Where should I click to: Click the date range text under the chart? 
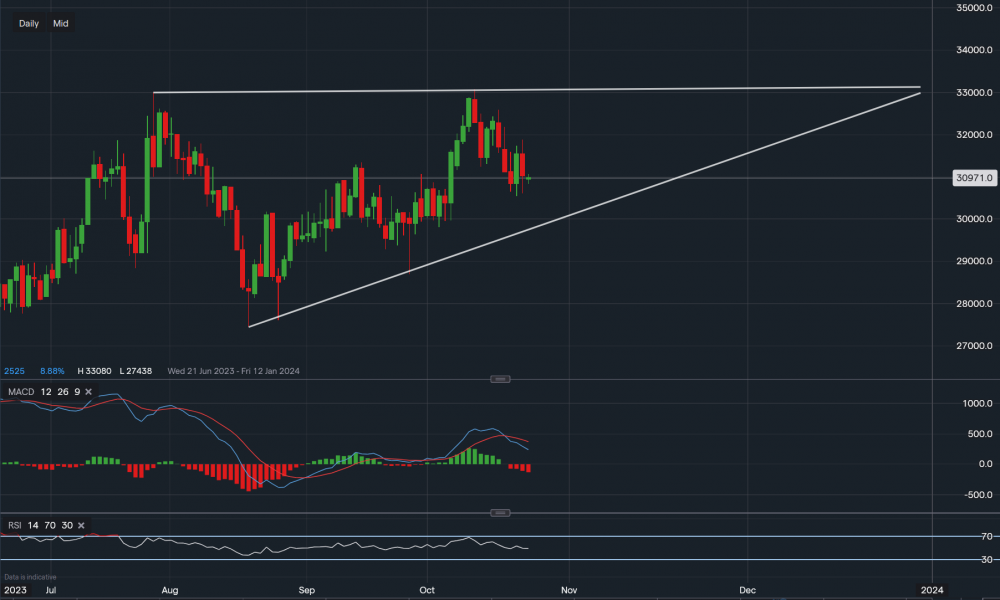(x=233, y=371)
